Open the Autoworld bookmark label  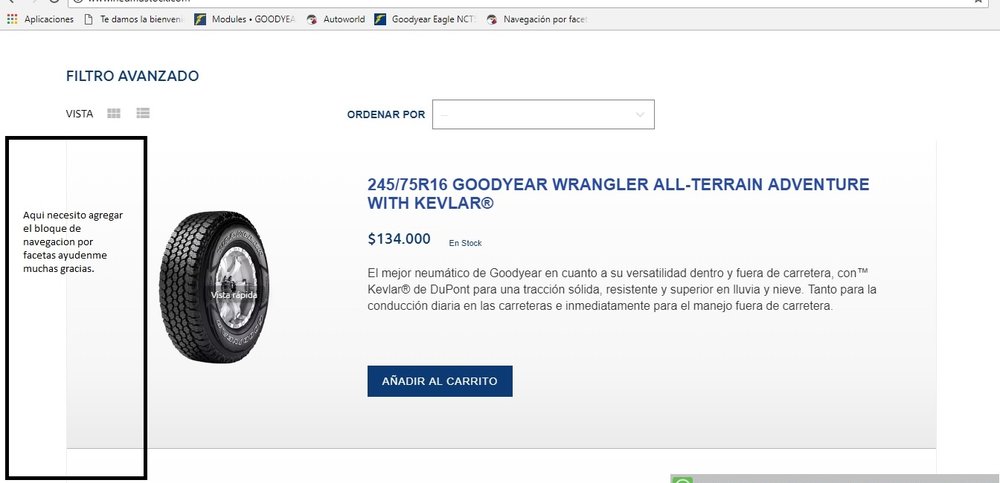344,19
